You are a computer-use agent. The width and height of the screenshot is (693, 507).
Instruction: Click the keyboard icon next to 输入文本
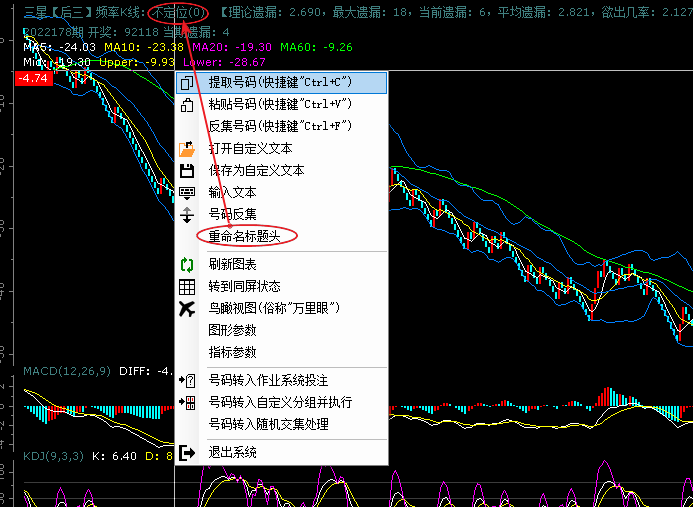click(x=187, y=193)
